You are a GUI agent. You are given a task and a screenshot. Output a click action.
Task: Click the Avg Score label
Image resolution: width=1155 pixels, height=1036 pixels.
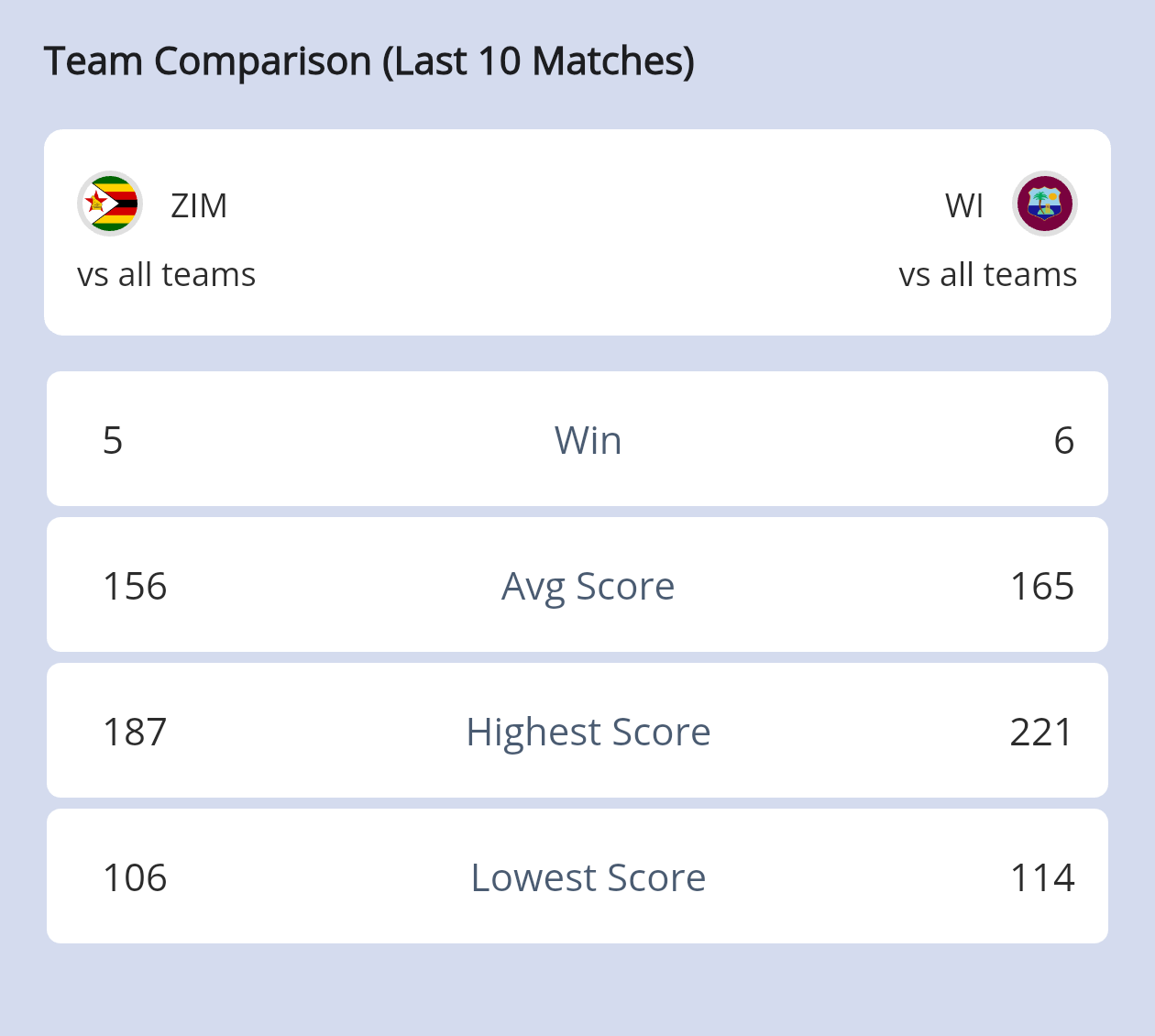(x=588, y=586)
